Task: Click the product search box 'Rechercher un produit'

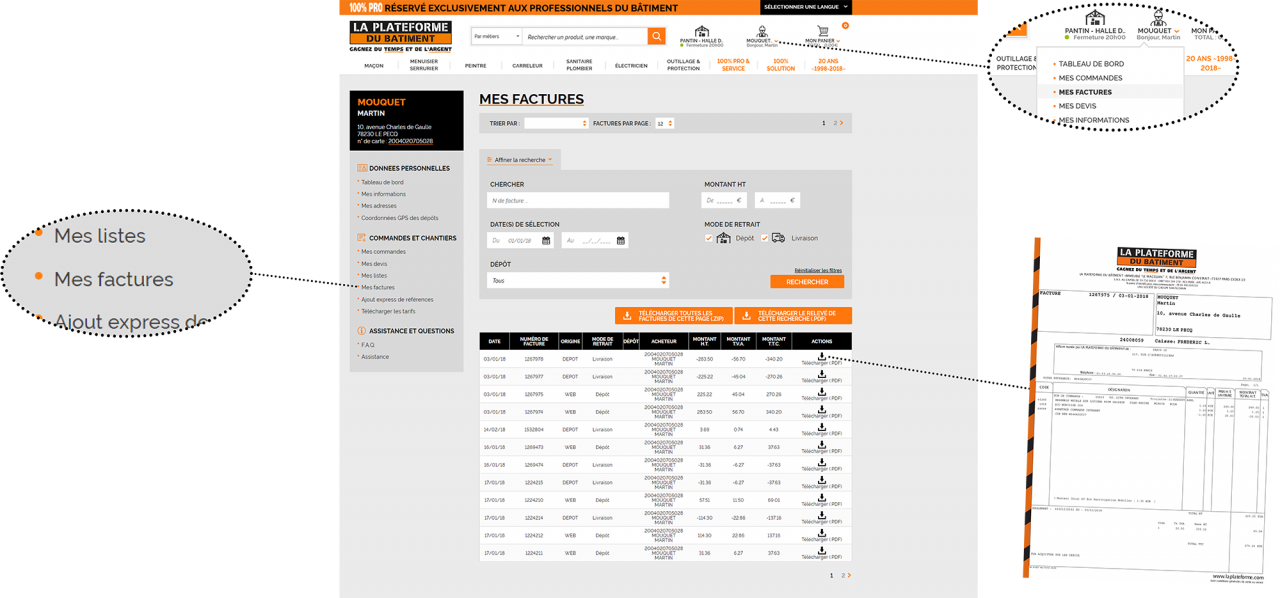Action: click(x=585, y=37)
